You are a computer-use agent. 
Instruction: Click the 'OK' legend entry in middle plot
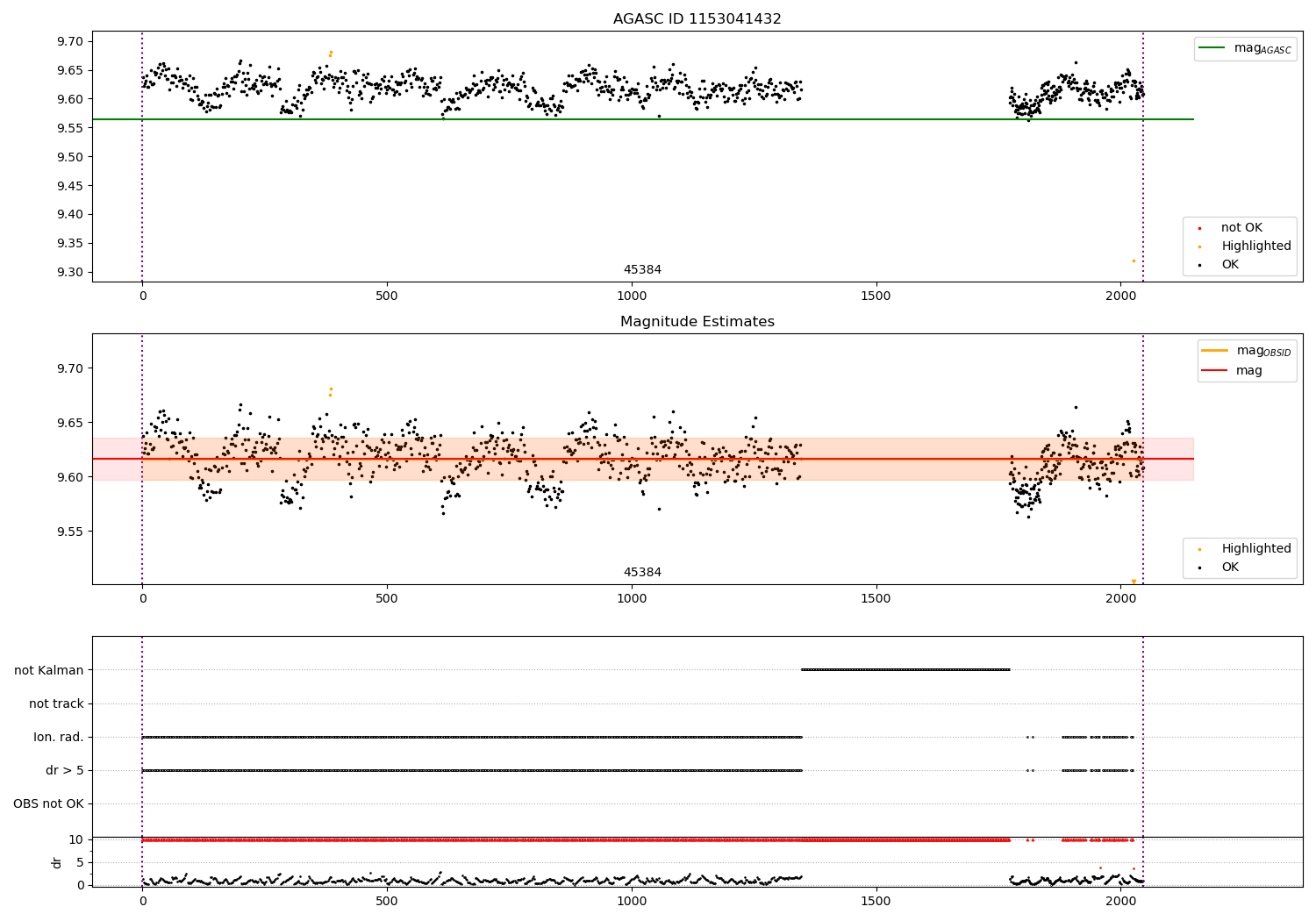(x=1230, y=568)
